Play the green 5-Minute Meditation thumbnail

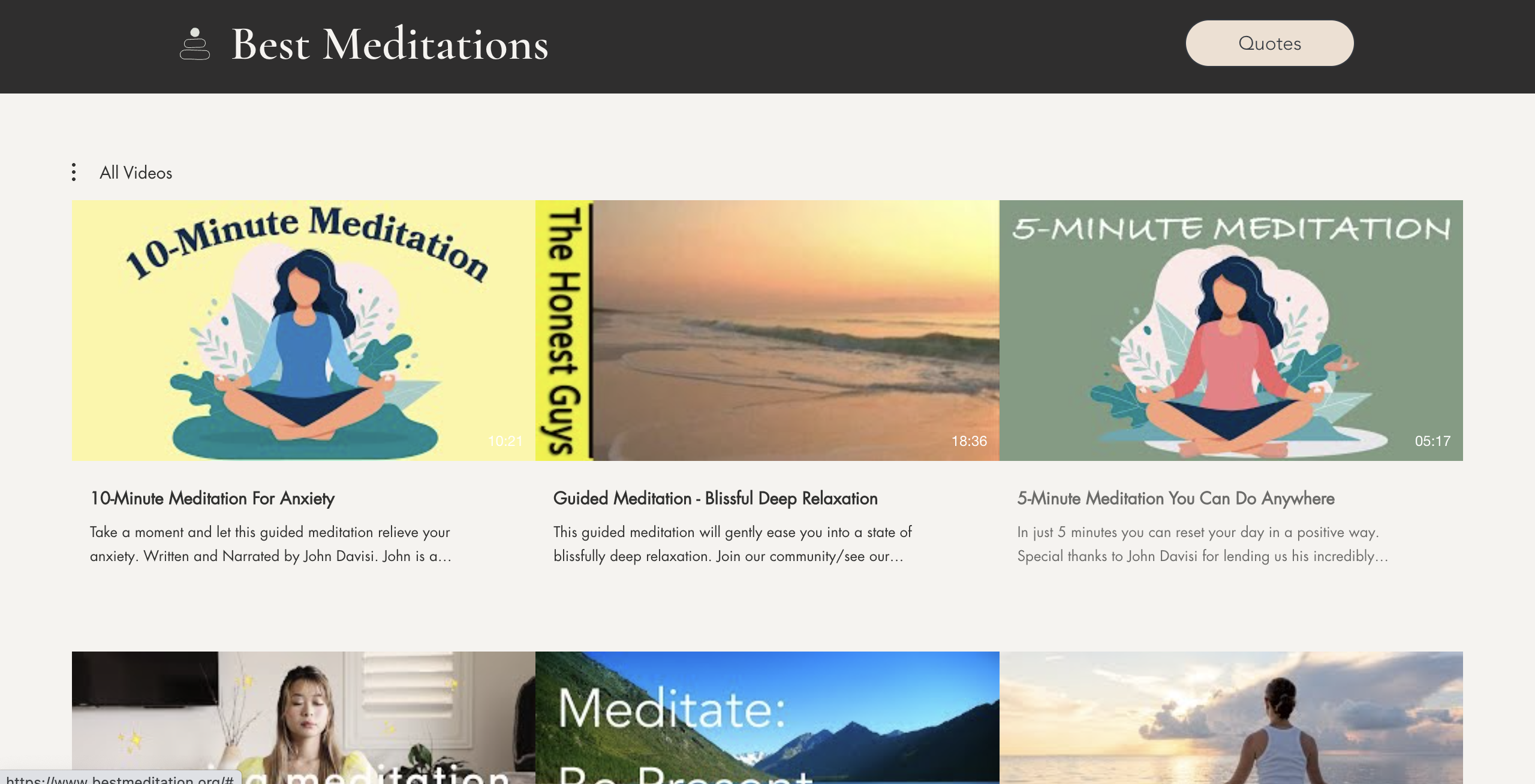pyautogui.click(x=1231, y=330)
